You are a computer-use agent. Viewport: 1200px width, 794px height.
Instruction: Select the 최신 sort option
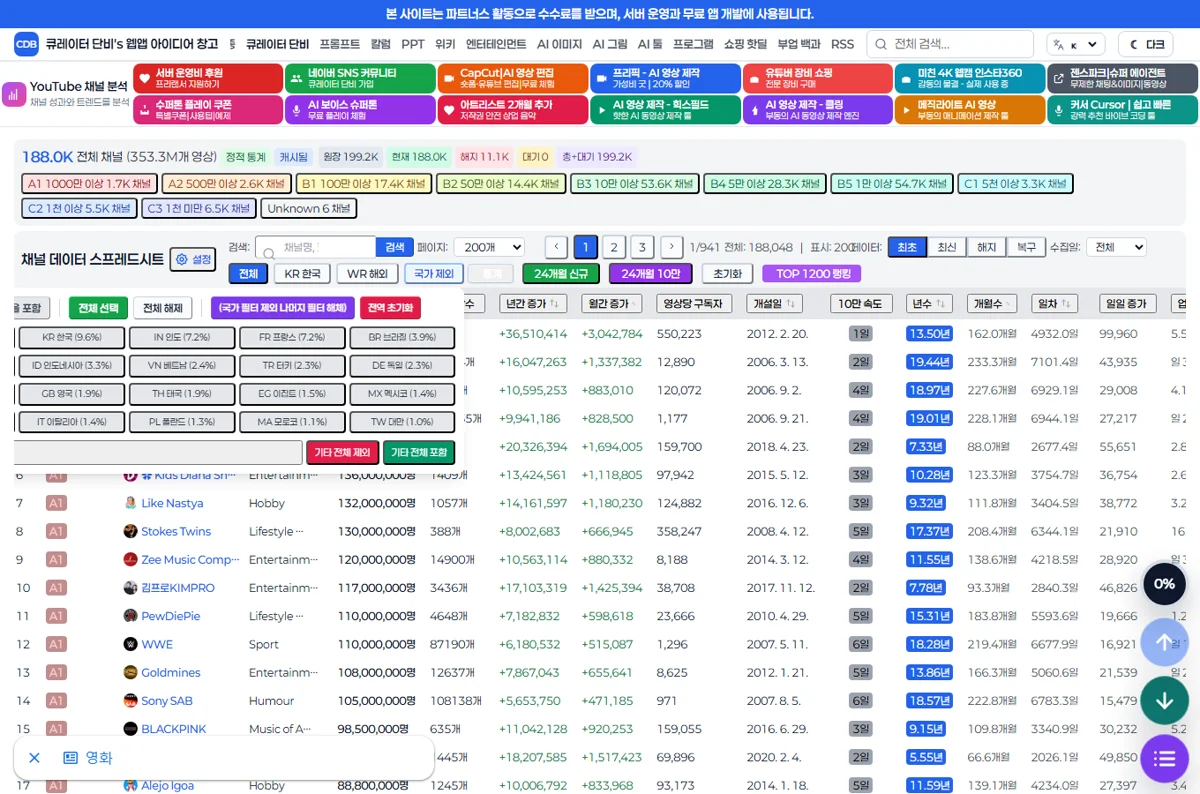[x=947, y=247]
